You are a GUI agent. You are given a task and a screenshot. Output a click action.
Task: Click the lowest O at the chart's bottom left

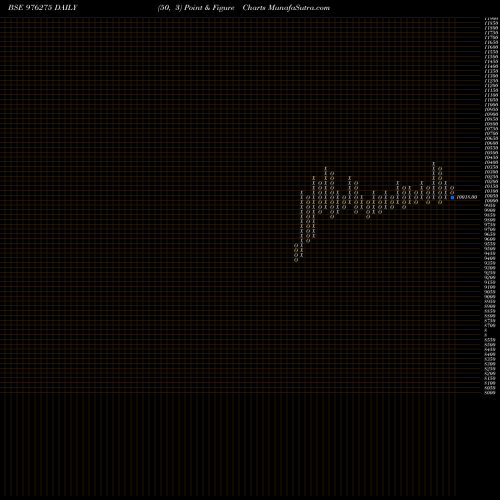tap(296, 260)
